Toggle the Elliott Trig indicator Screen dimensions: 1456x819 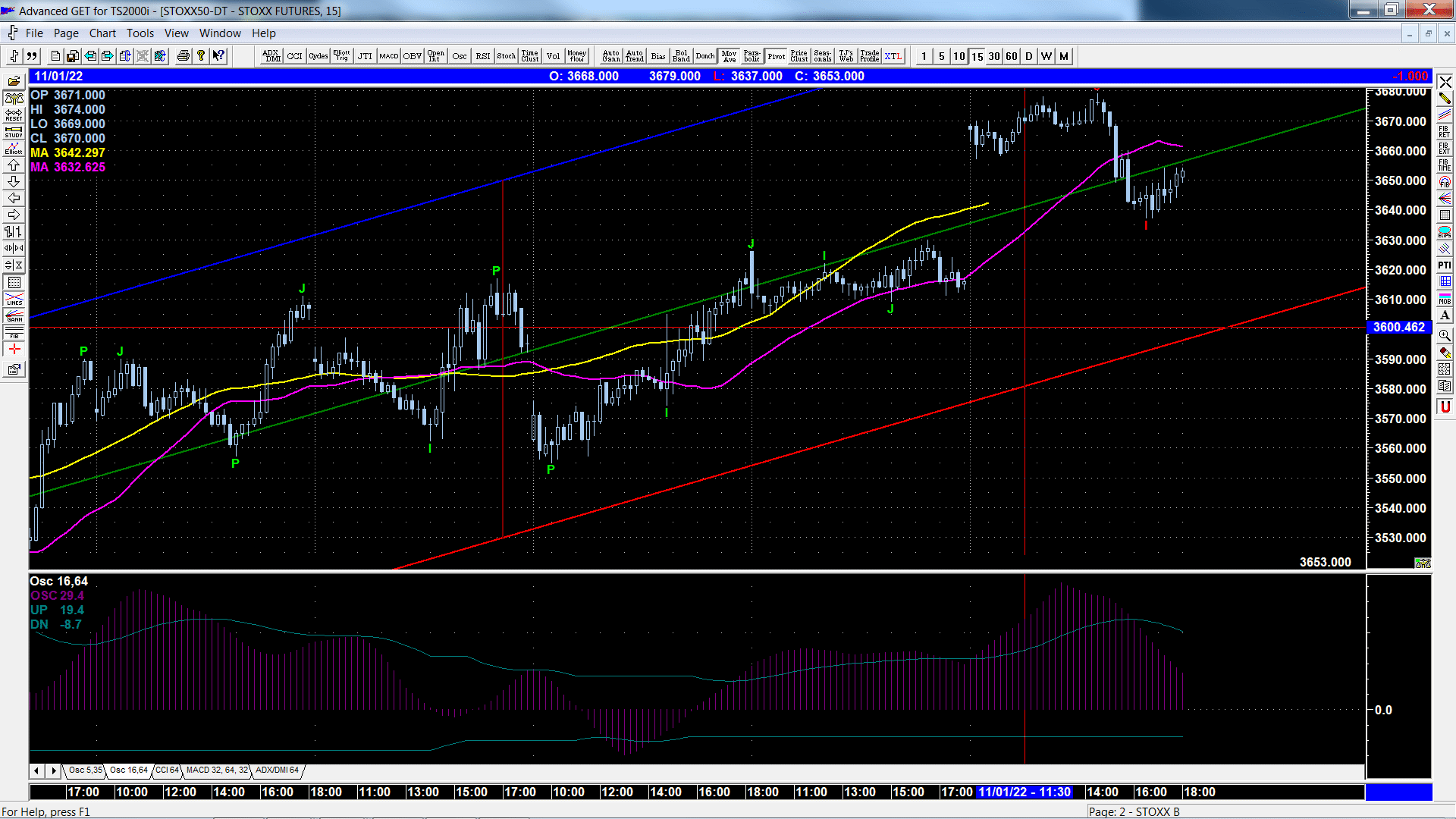pyautogui.click(x=342, y=56)
